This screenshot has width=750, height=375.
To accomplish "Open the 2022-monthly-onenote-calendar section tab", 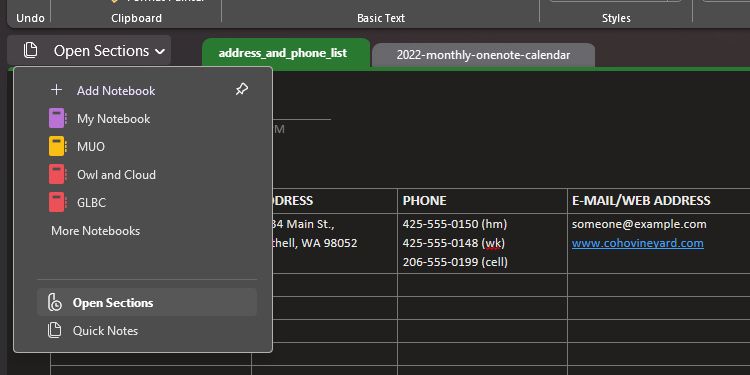I will point(483,55).
